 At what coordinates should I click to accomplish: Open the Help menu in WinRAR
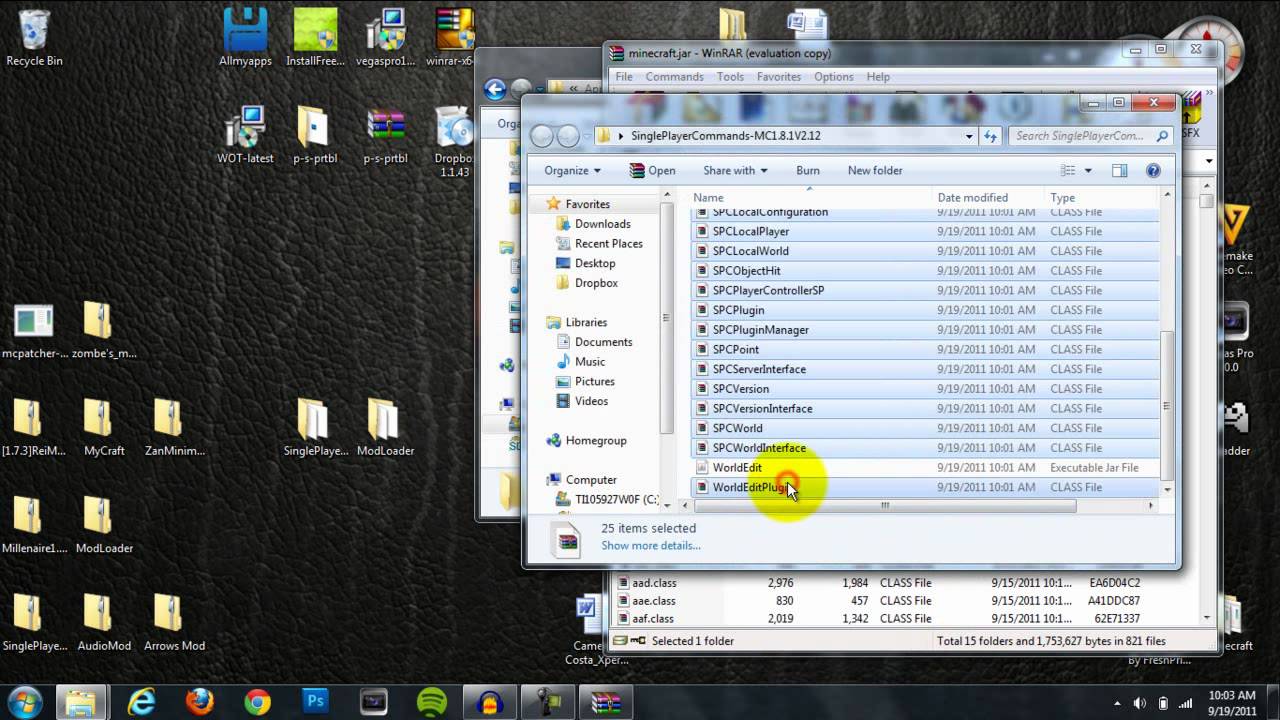[x=878, y=76]
